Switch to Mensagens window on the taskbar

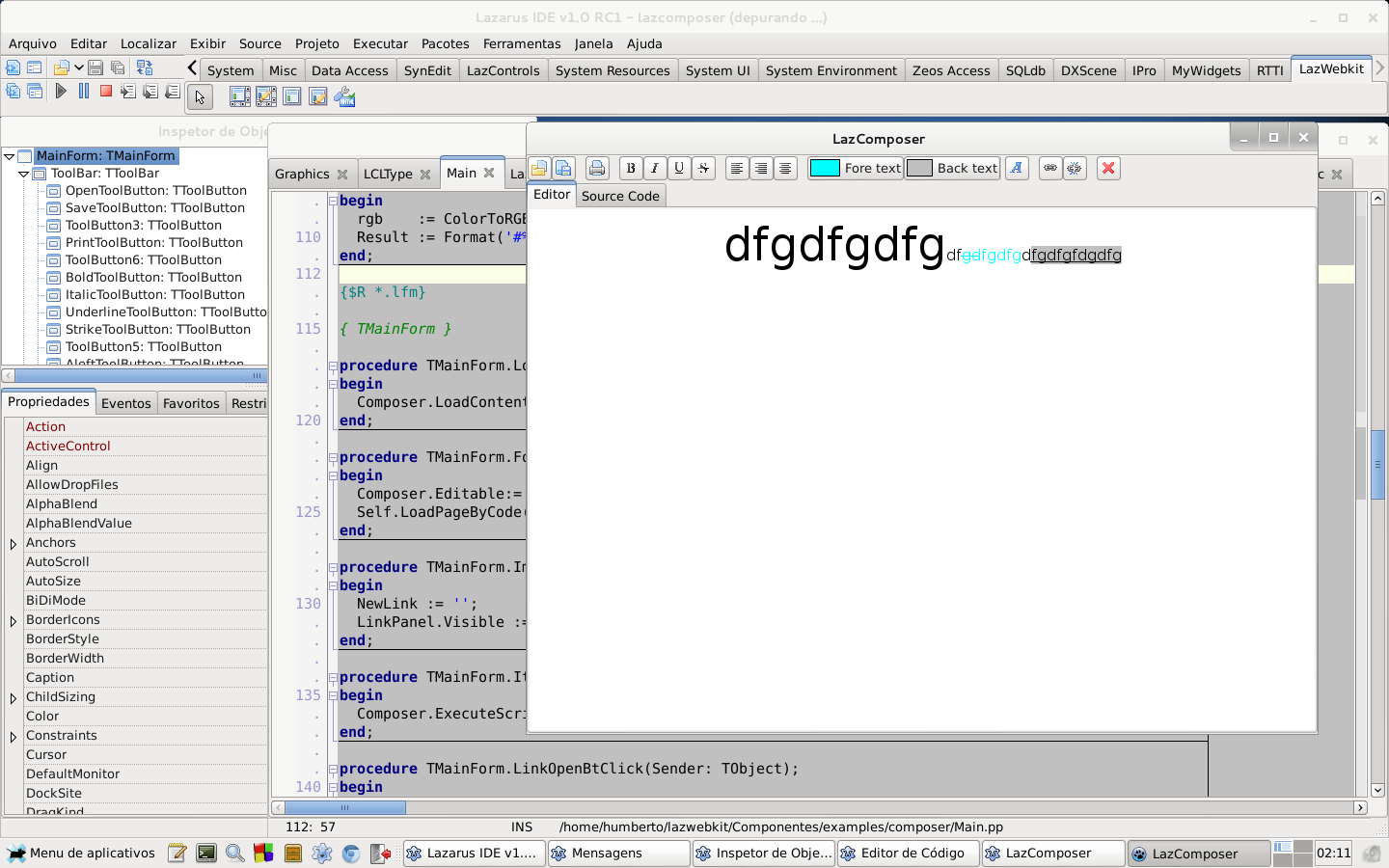(618, 853)
